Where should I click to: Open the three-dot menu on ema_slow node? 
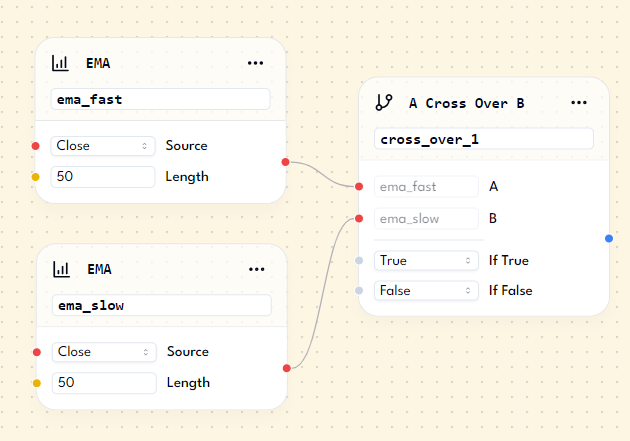pyautogui.click(x=257, y=269)
